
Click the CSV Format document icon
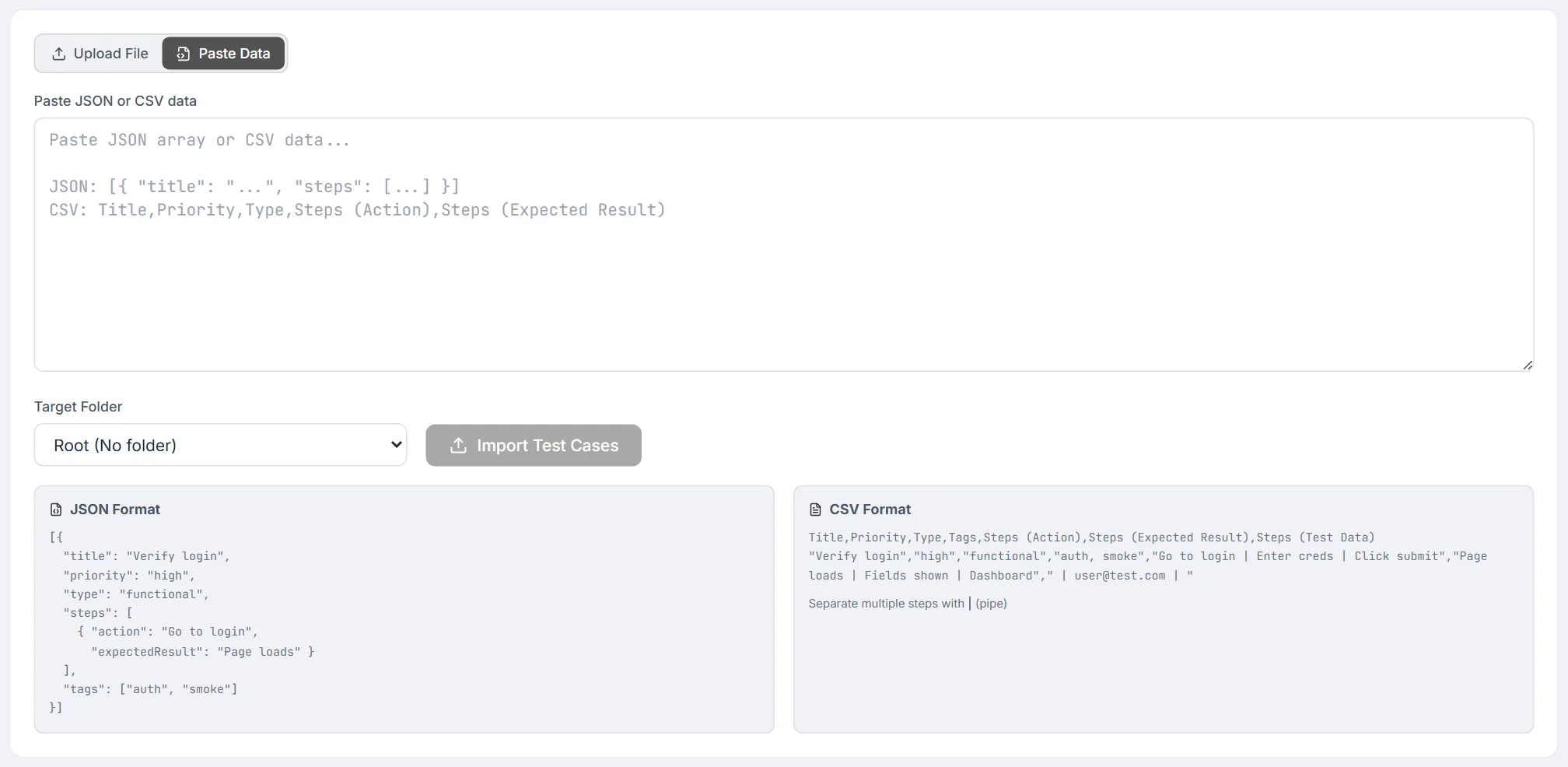coord(815,510)
